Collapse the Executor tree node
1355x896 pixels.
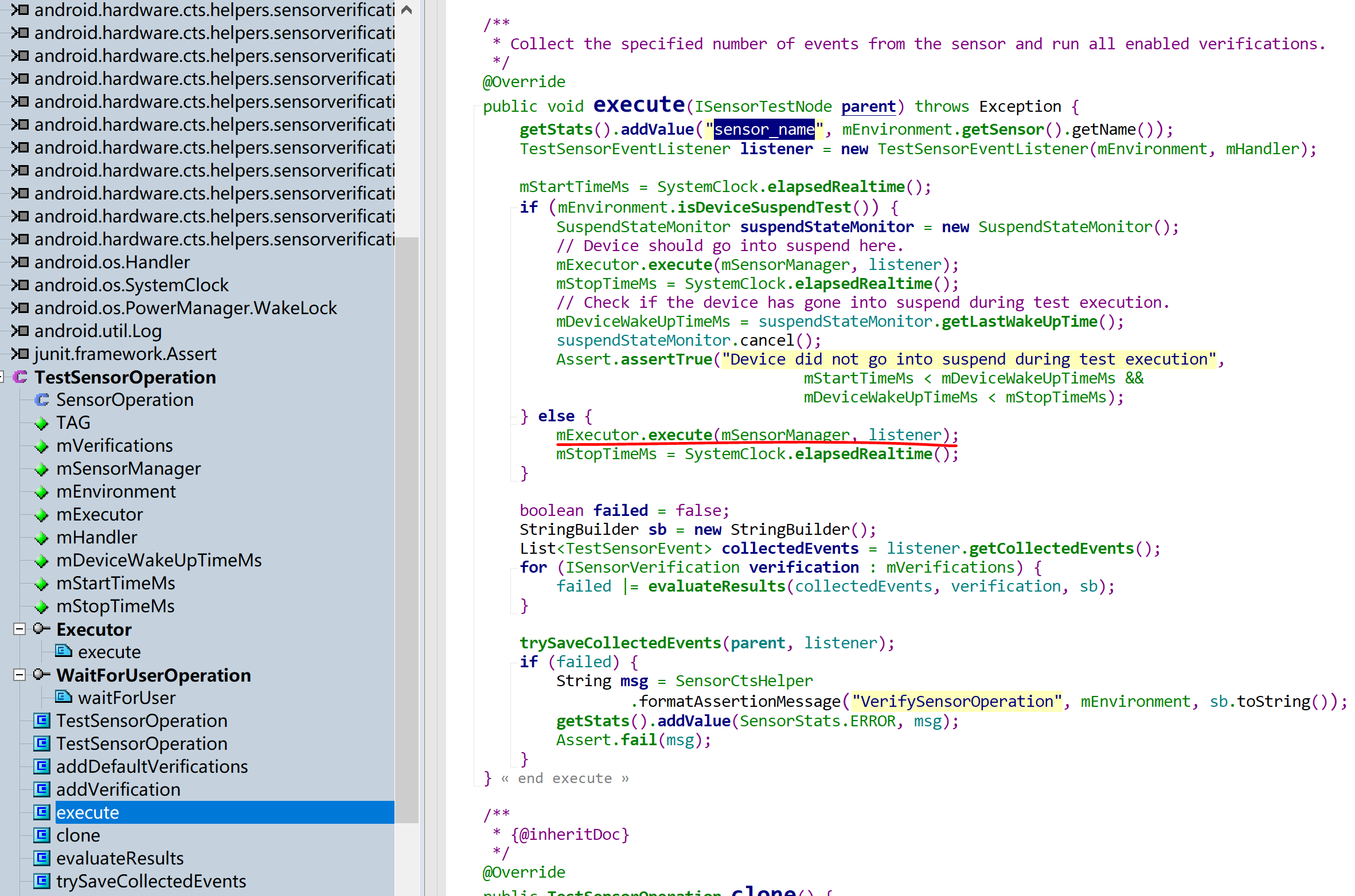pos(19,629)
